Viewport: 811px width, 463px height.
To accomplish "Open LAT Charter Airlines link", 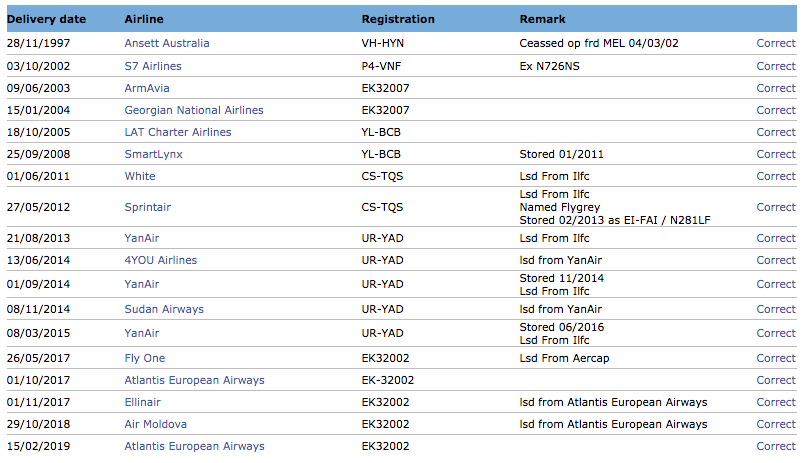I will pos(178,132).
